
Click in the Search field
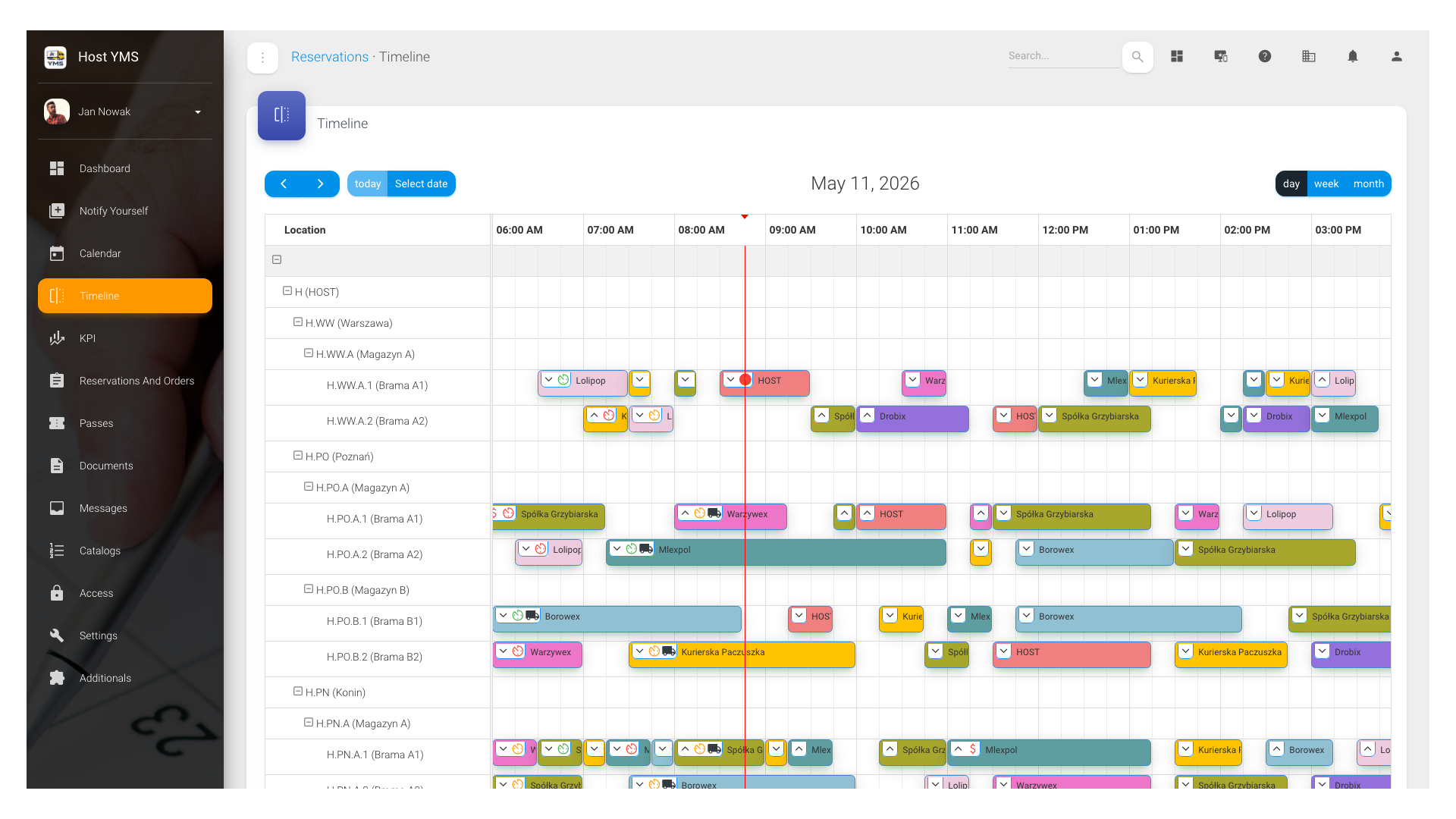tap(1063, 56)
